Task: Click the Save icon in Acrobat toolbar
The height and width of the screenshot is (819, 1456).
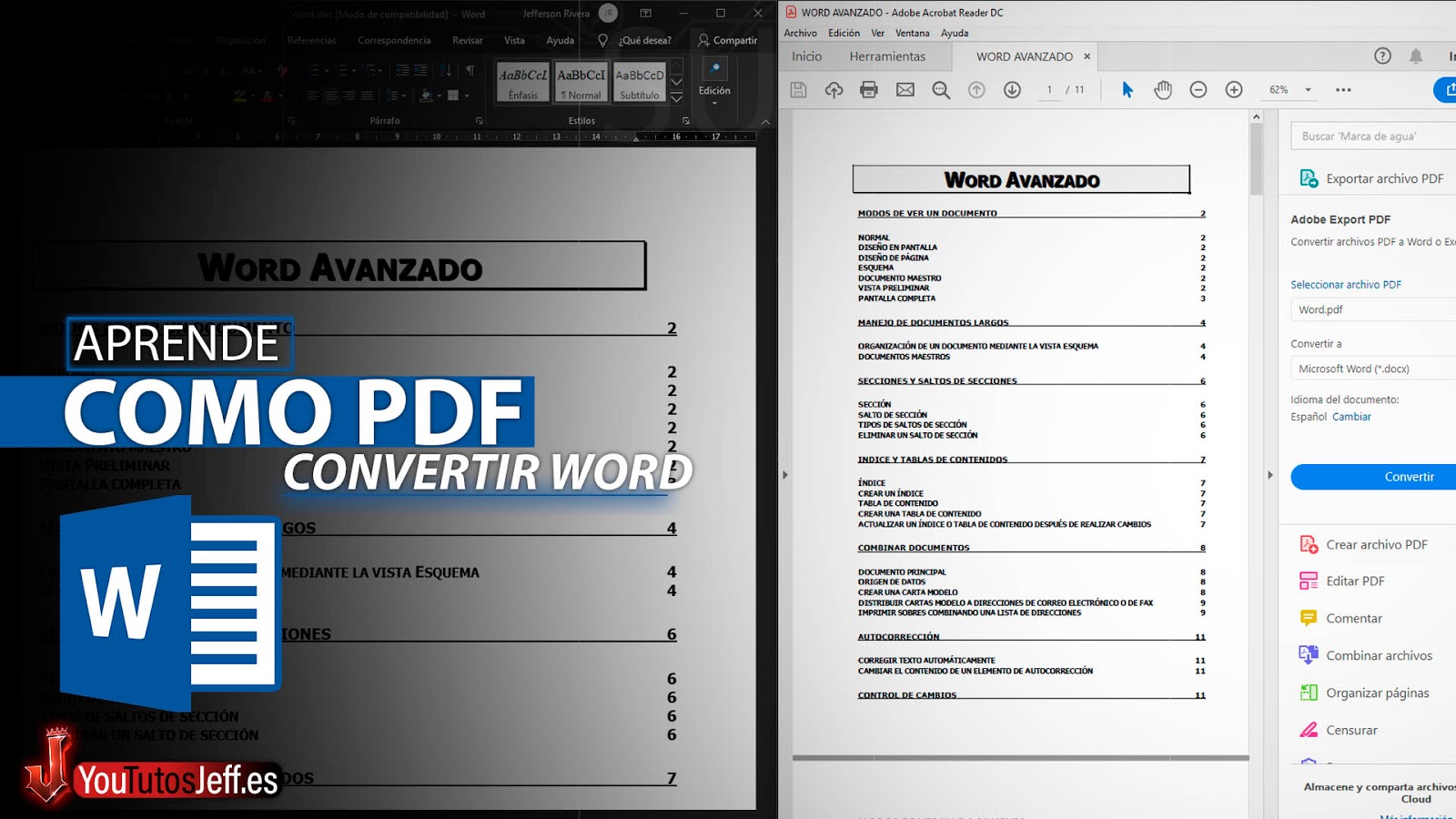Action: tap(798, 89)
